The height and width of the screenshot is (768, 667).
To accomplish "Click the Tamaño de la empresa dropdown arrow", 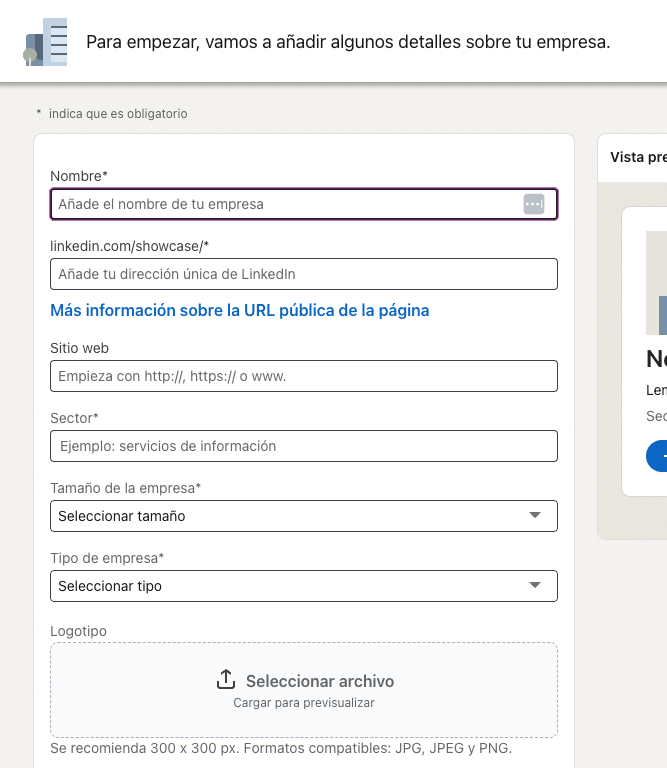I will coord(535,516).
